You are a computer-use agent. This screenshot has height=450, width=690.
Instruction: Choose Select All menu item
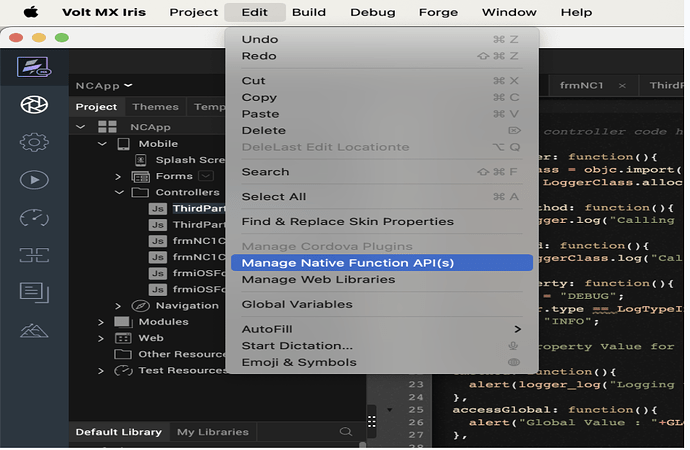click(382, 197)
